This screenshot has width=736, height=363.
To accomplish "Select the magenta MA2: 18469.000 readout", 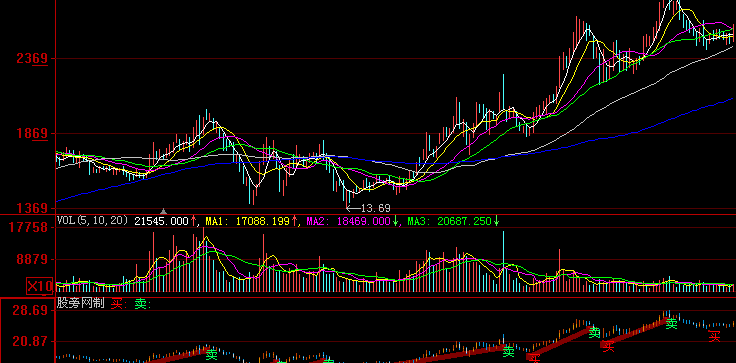I will click(348, 221).
